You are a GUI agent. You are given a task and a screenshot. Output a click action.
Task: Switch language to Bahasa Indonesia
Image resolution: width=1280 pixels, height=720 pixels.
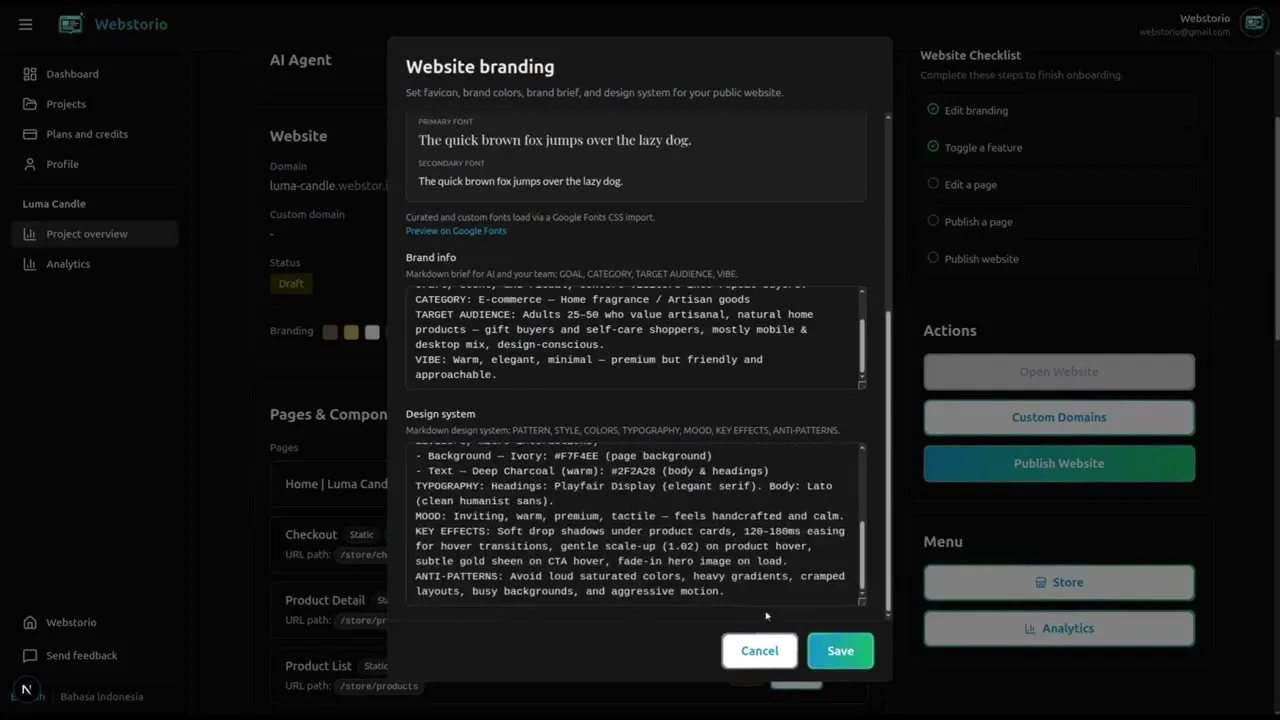point(101,697)
